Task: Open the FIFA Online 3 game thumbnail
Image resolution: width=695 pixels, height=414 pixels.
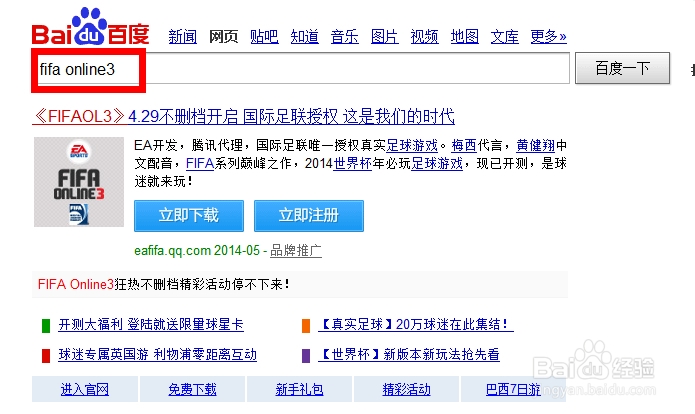Action: pyautogui.click(x=79, y=182)
